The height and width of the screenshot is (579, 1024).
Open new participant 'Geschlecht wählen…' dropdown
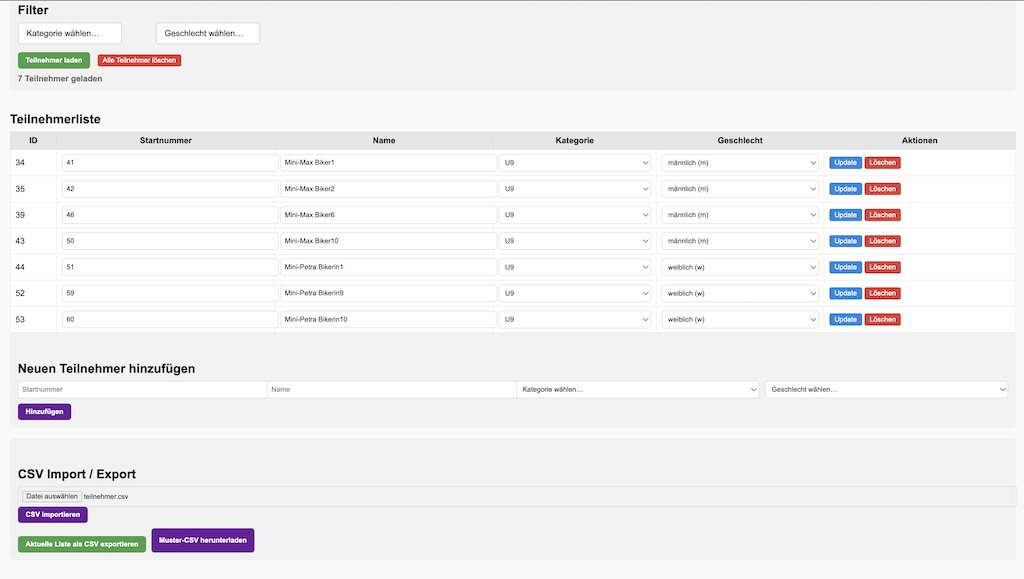[886, 389]
